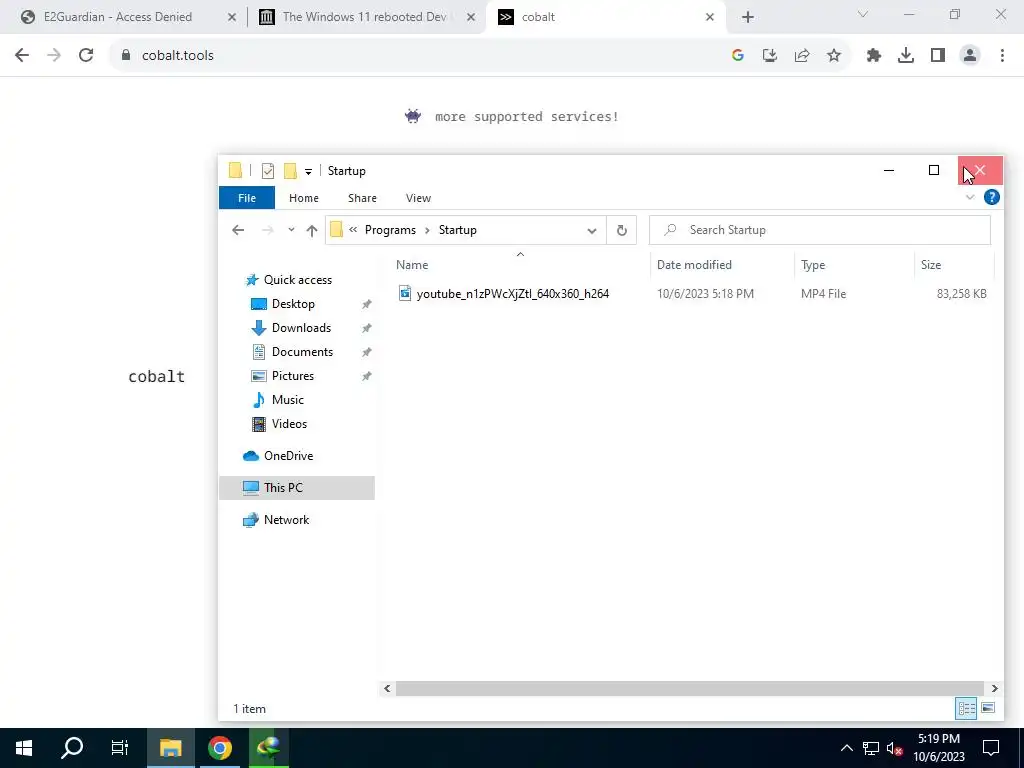Viewport: 1024px width, 768px height.
Task: Select youtube_n1zPWcXjZtl_640x360_h264 file
Action: 513,294
